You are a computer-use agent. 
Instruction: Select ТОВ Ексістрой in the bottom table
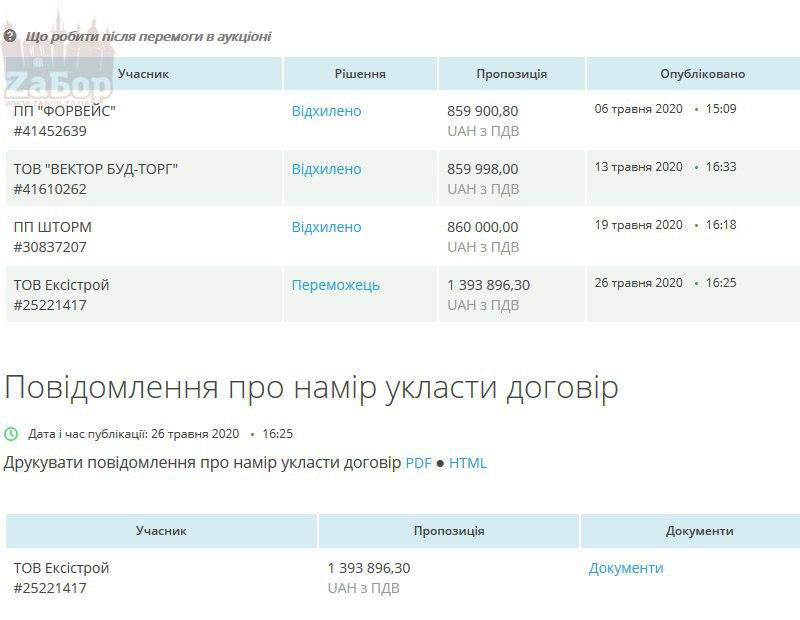(61, 568)
